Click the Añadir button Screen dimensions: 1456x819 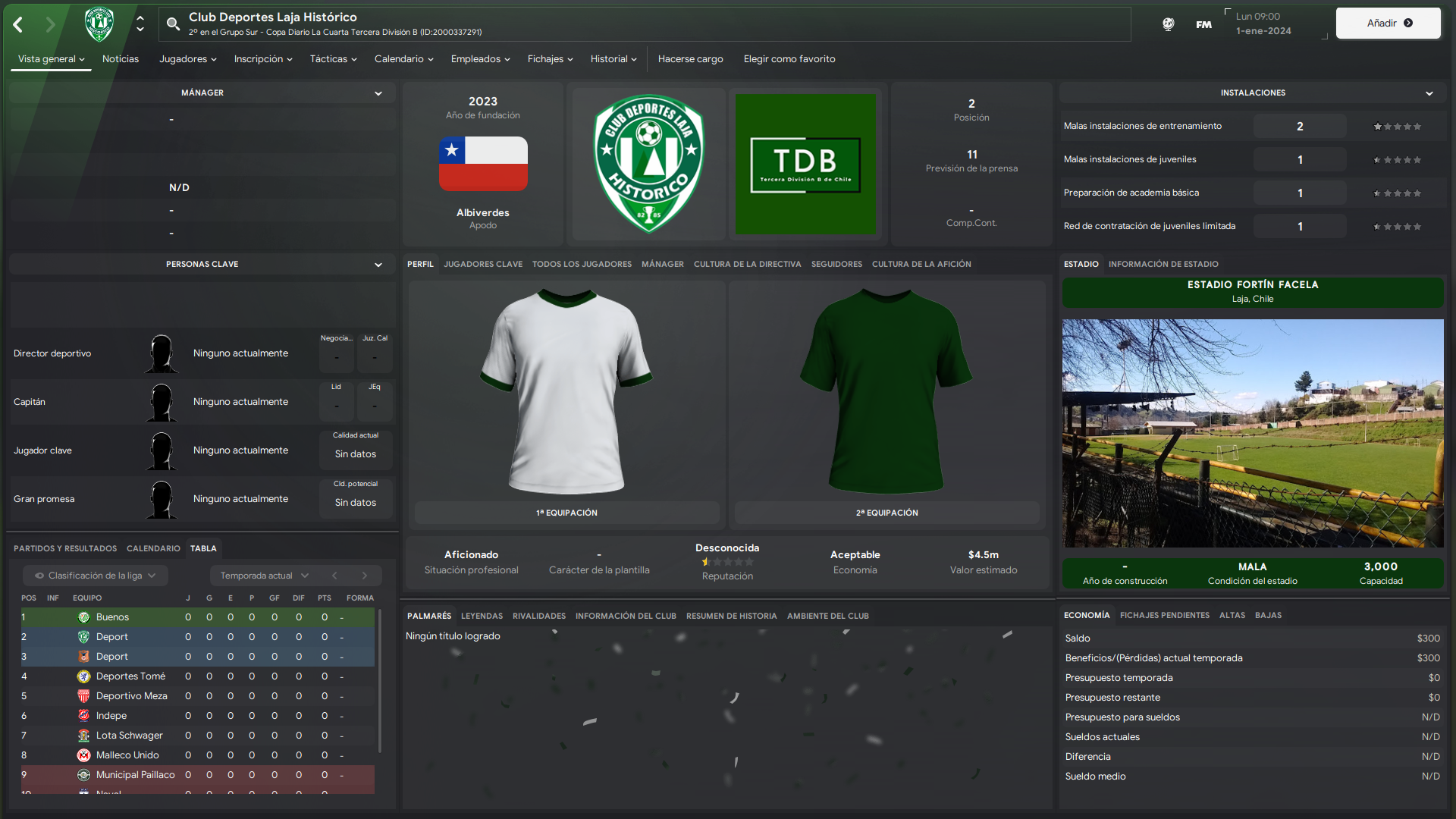pos(1388,24)
